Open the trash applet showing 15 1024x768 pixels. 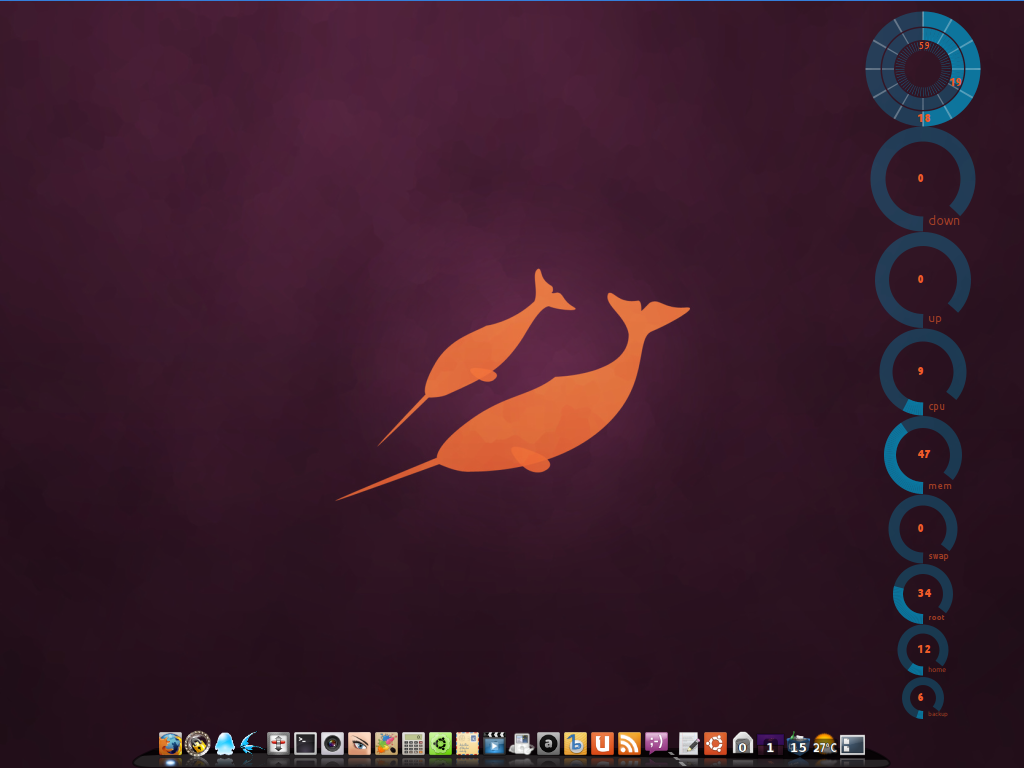pyautogui.click(x=797, y=743)
